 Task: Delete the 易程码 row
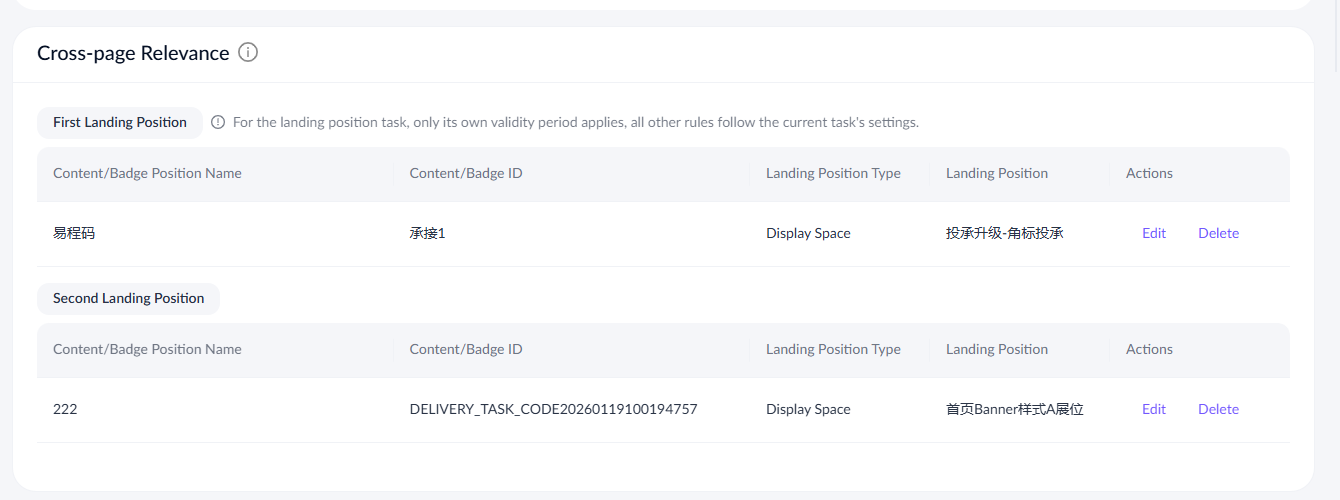[x=1218, y=233]
